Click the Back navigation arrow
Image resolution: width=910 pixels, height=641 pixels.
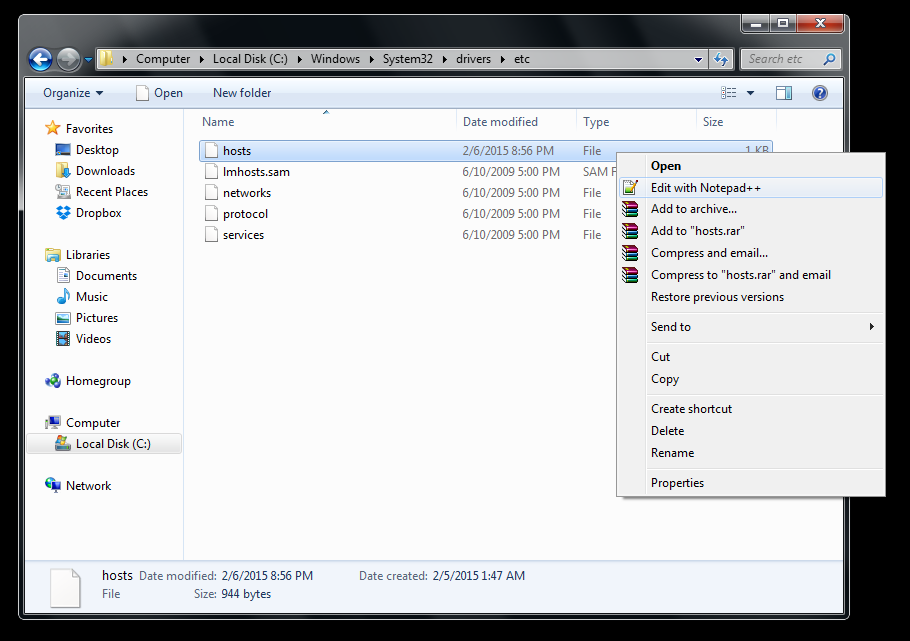click(41, 59)
